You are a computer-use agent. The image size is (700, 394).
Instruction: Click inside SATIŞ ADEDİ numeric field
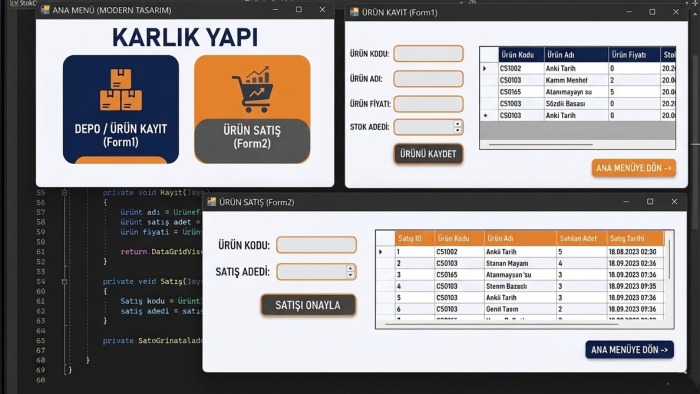pos(312,272)
